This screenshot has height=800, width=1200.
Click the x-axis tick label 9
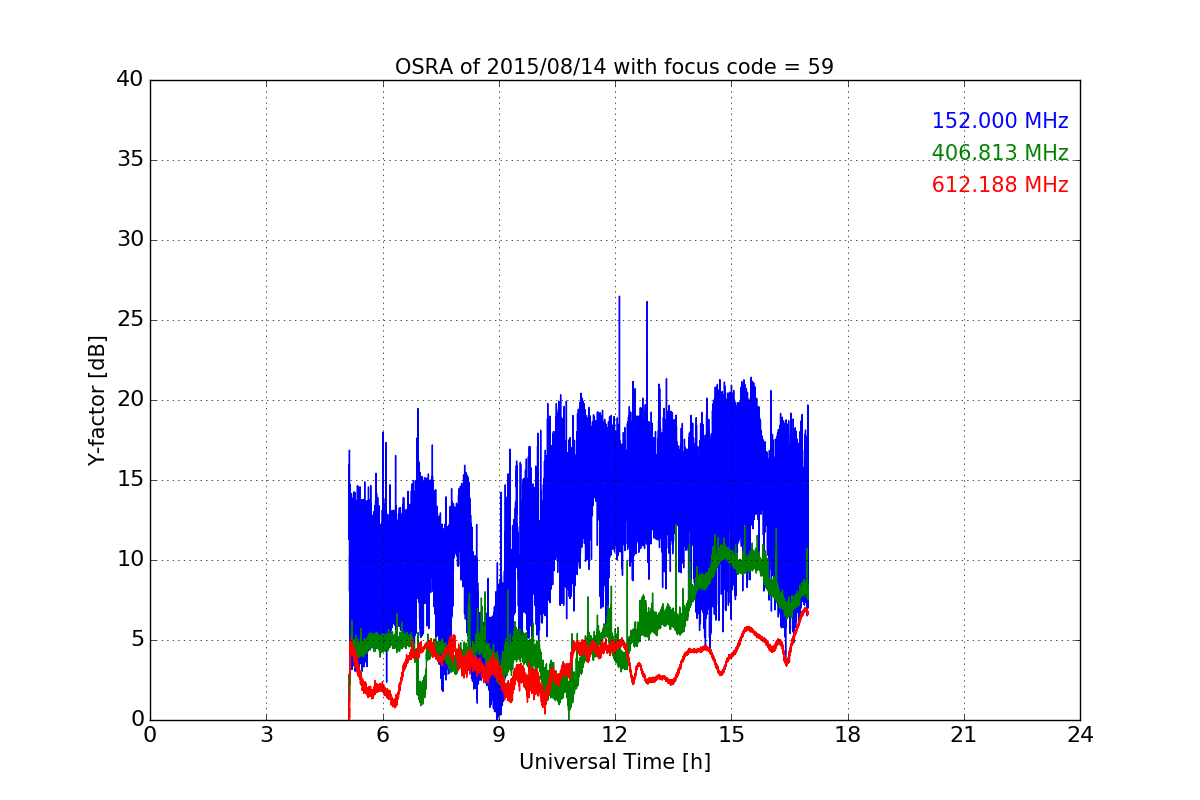point(499,735)
